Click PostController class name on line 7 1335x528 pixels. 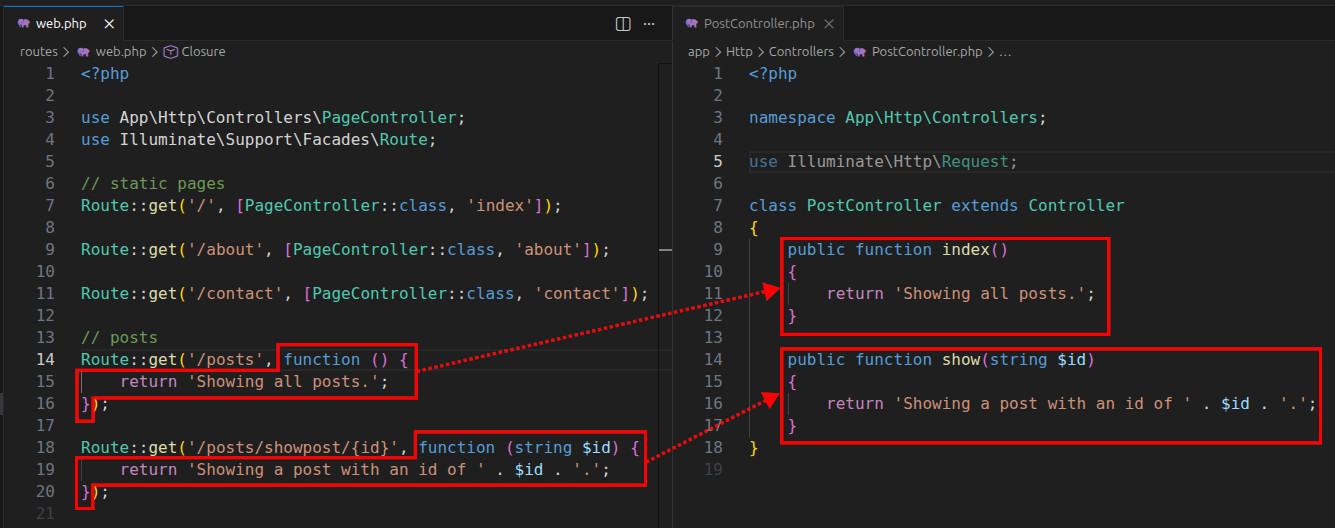coord(874,205)
